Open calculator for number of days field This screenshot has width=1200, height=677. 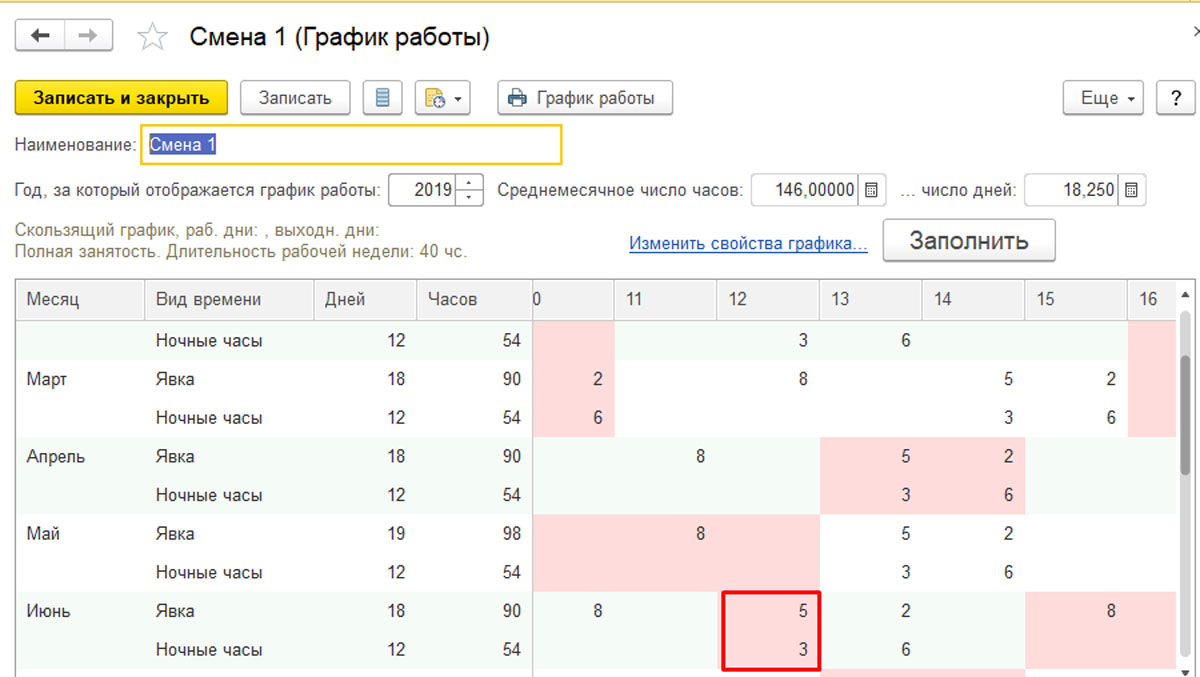point(1132,190)
